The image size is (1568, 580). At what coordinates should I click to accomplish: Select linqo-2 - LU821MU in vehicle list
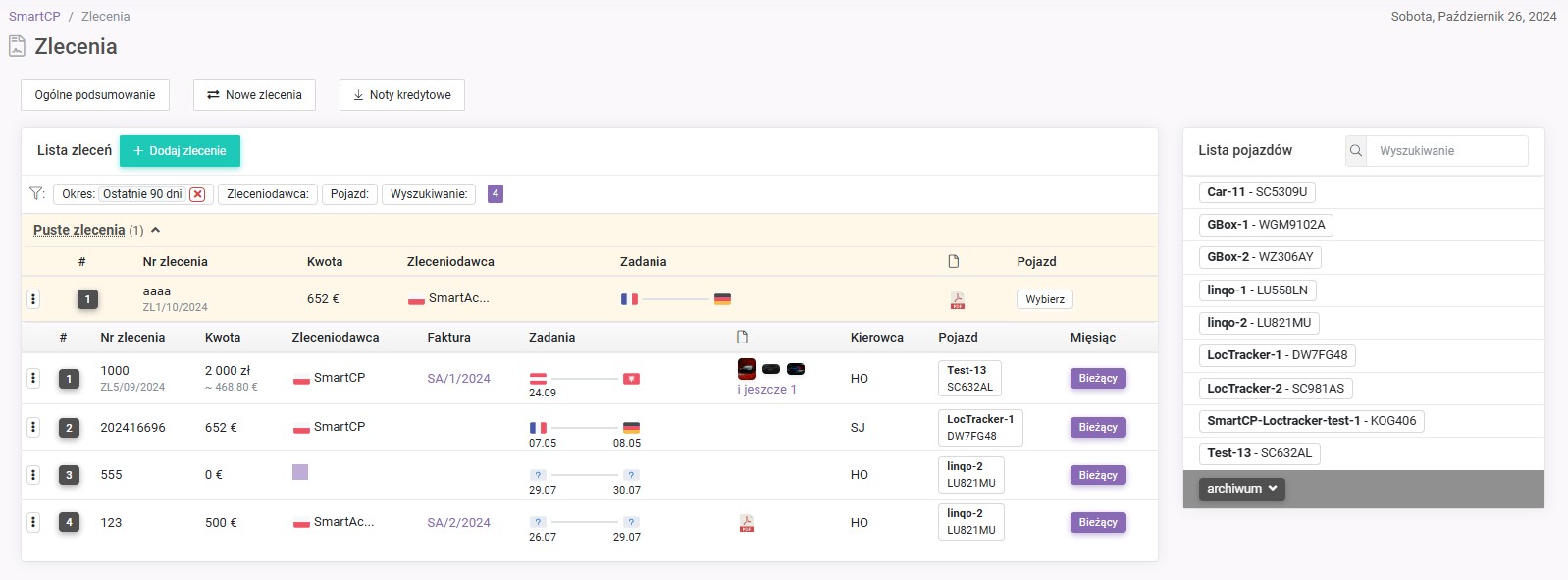tap(1259, 323)
